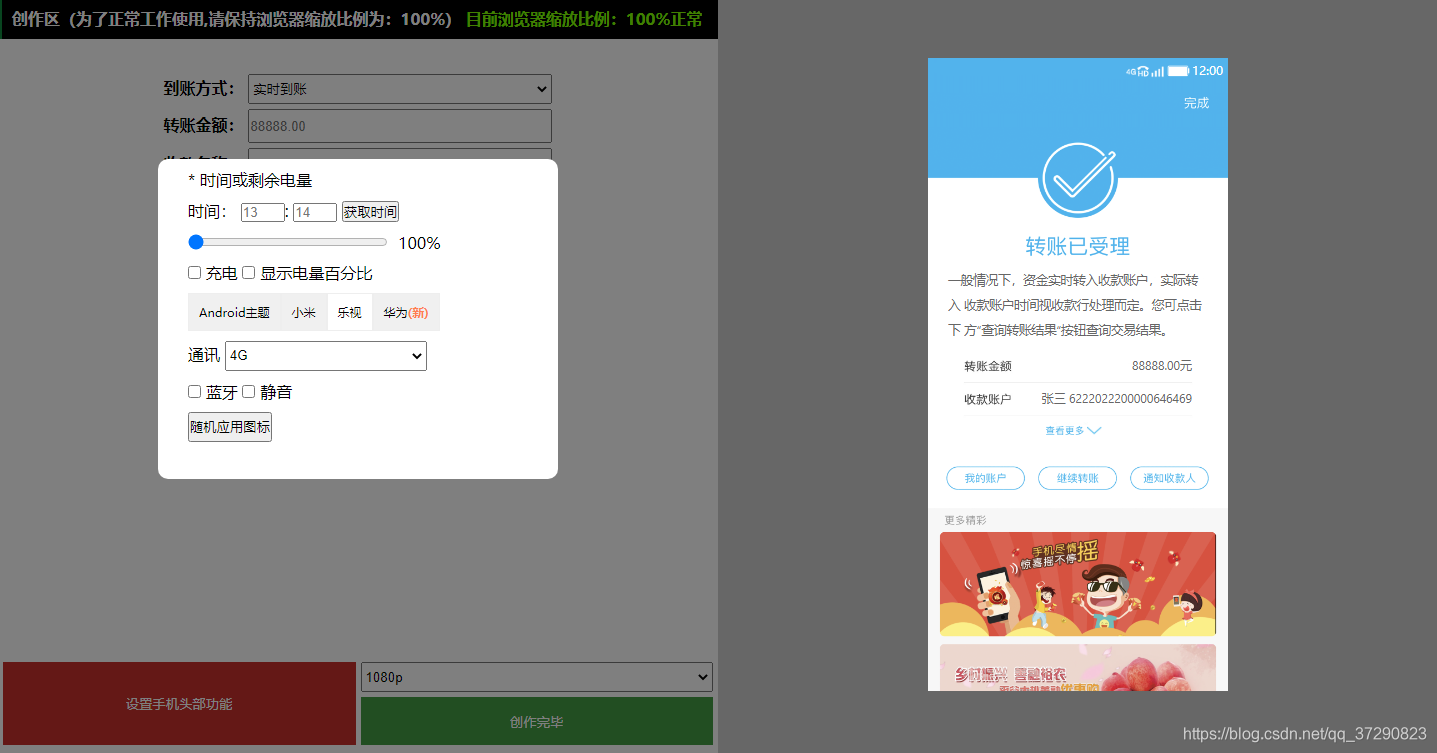Click the peach promo banner at bottom

(1078, 667)
